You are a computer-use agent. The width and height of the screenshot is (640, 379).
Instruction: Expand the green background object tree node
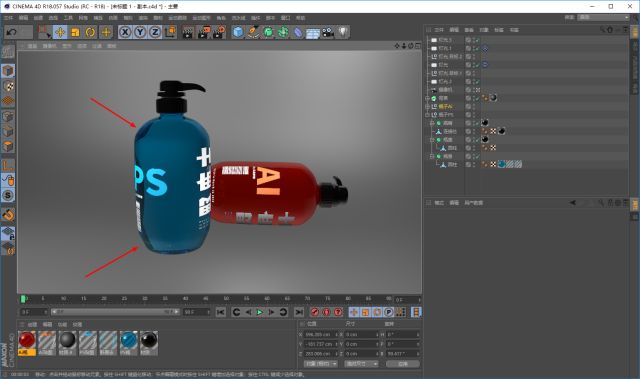point(427,98)
